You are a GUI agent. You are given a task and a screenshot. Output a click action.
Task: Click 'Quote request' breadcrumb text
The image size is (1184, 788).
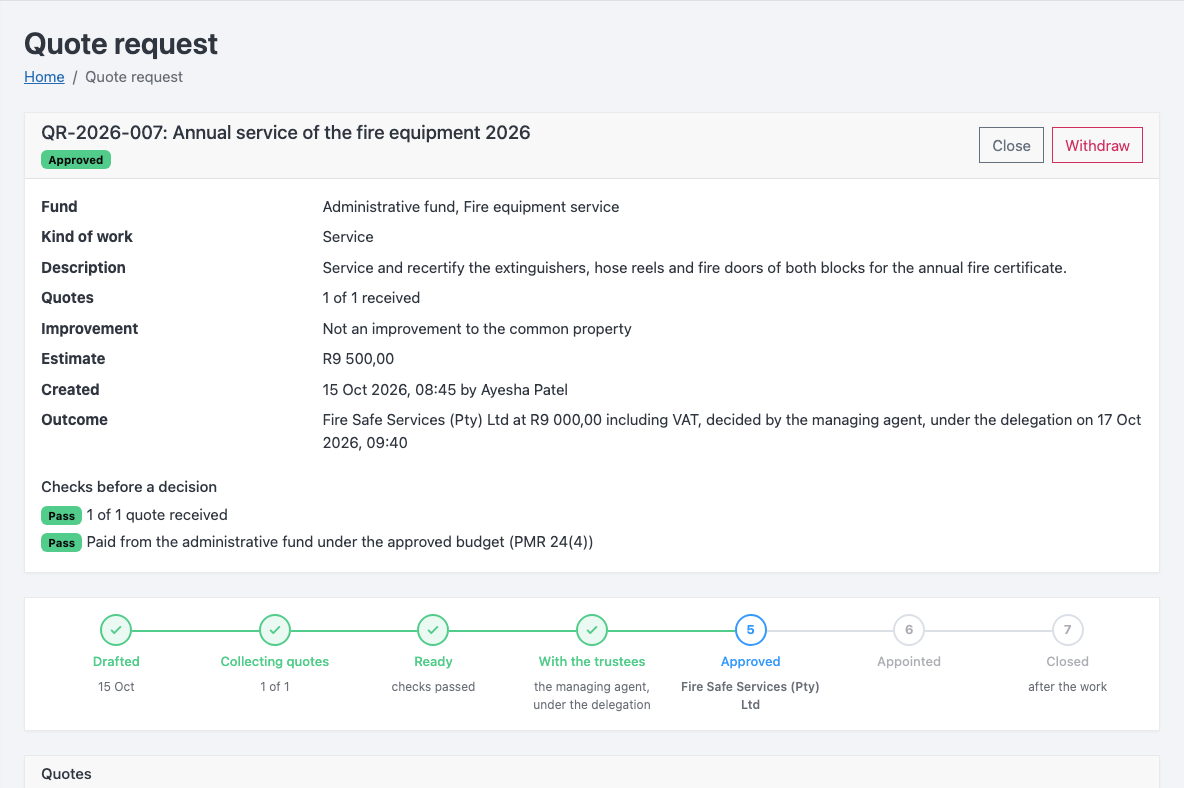pos(134,77)
